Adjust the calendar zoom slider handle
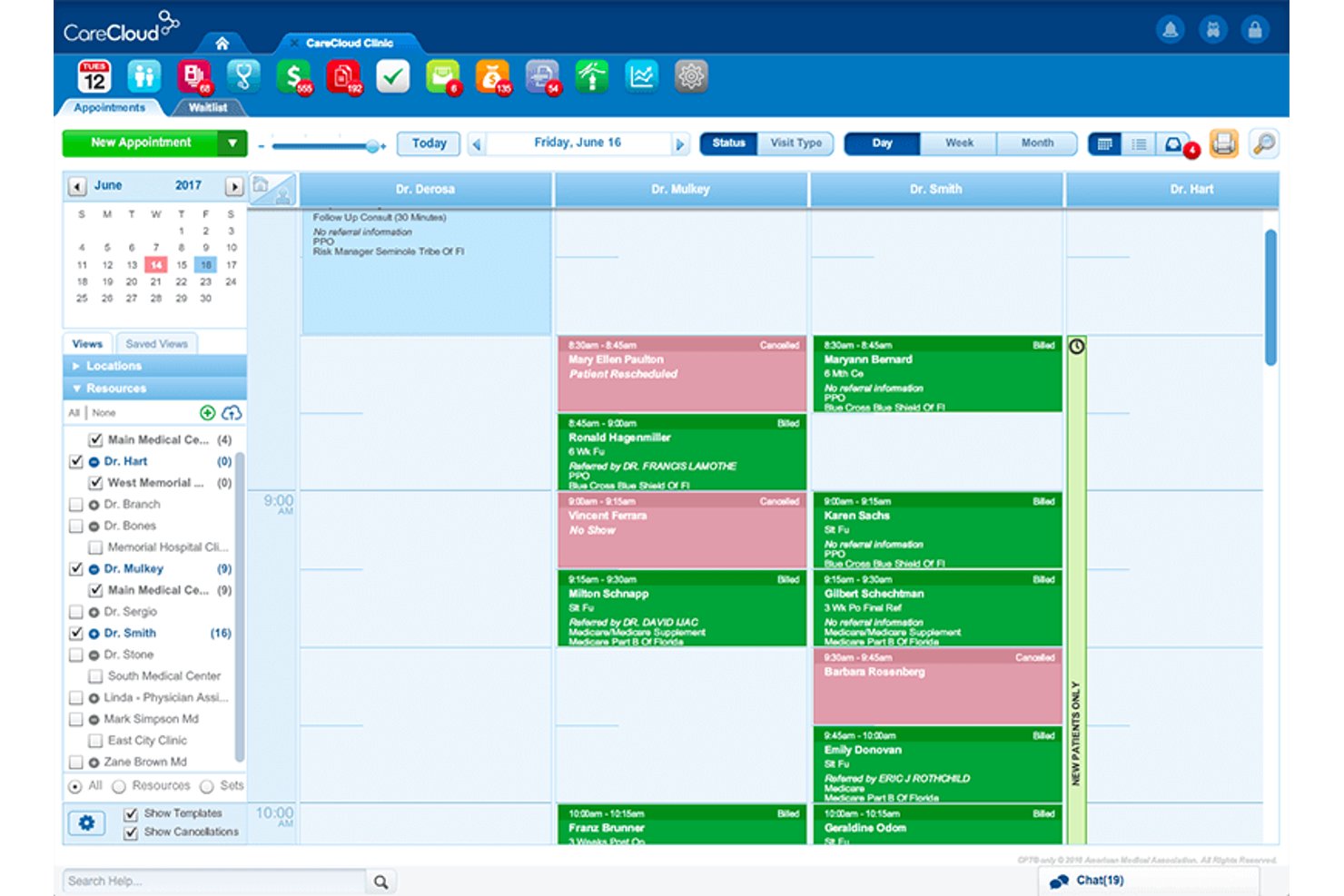Screen dimensions: 1344x896 [x=373, y=145]
